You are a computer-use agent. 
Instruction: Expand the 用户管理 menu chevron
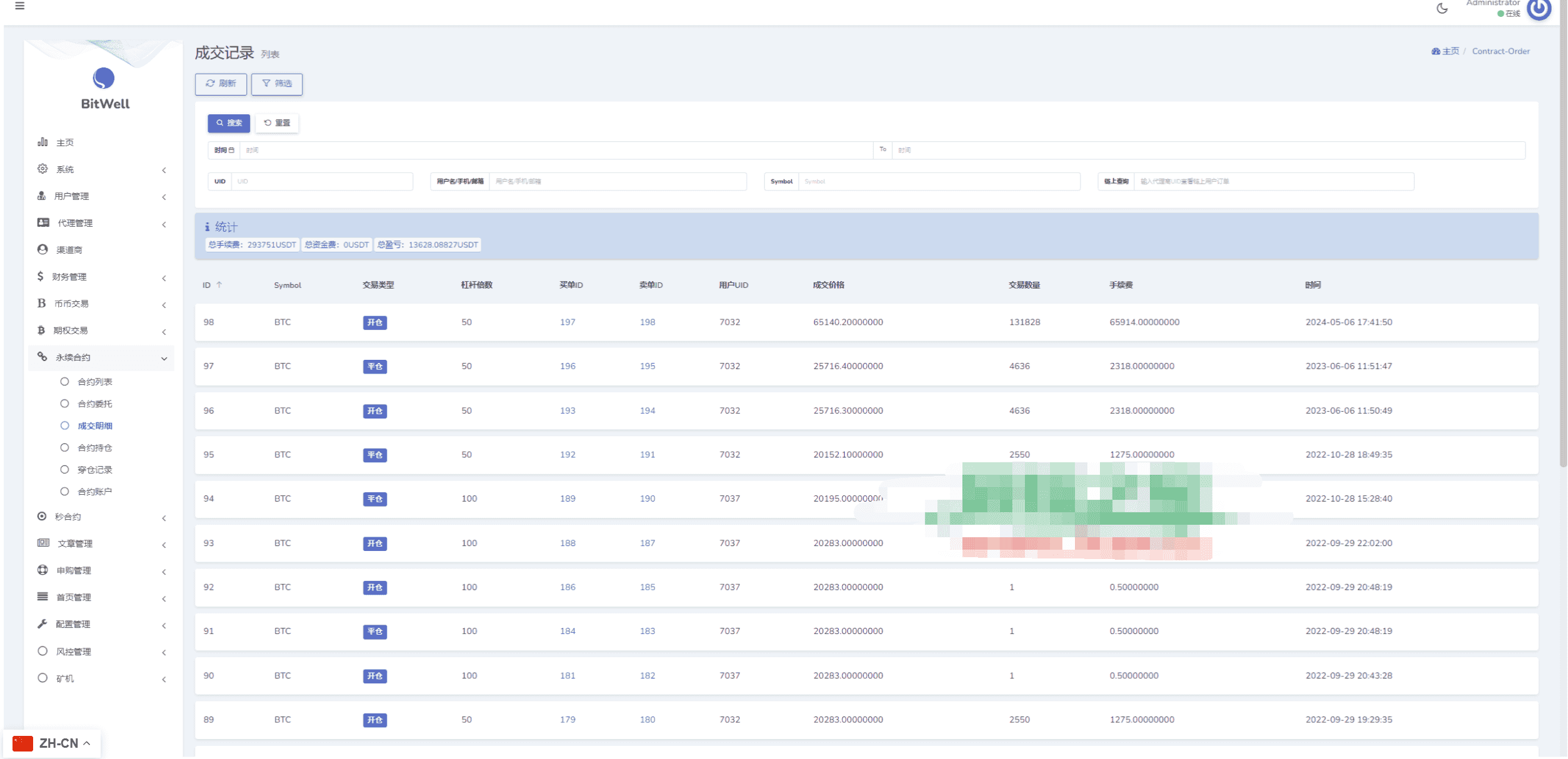click(x=164, y=197)
